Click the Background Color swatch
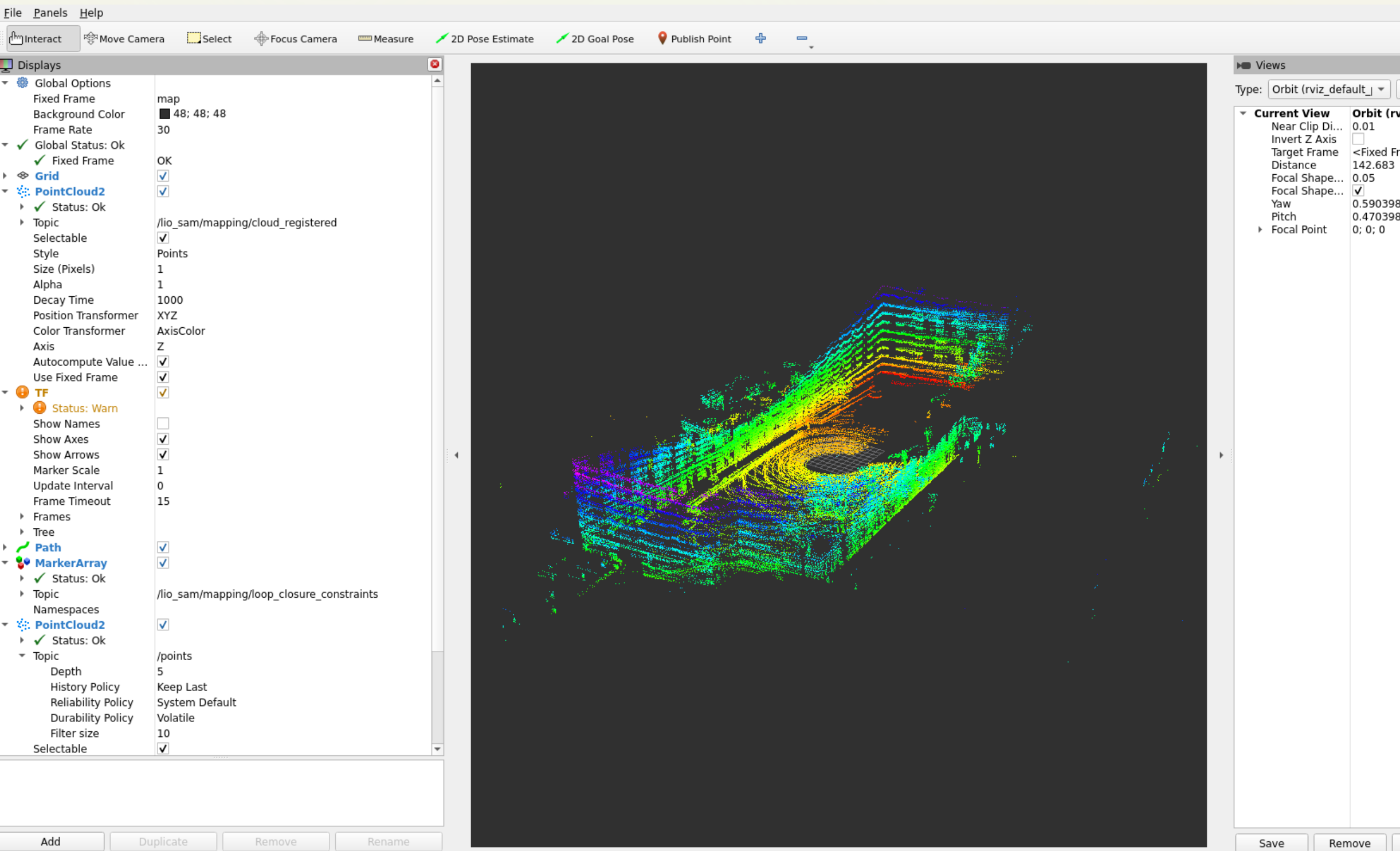This screenshot has height=851, width=1400. 164,113
